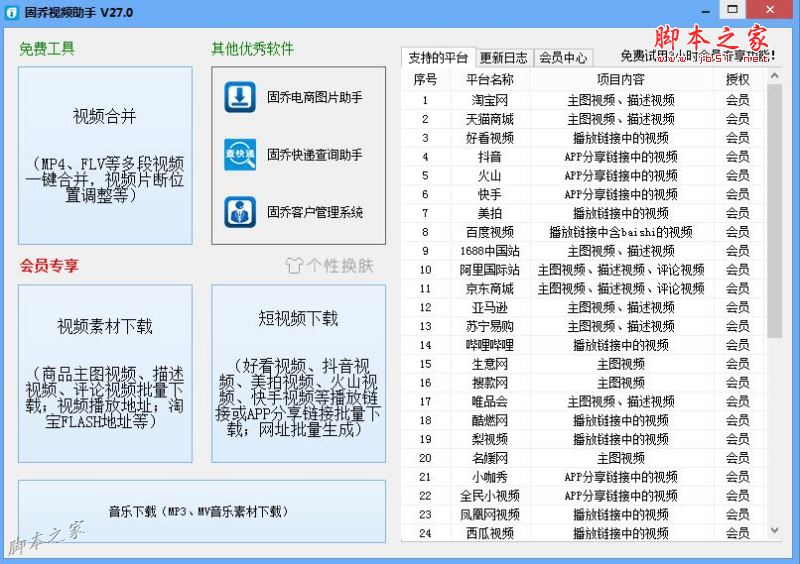
Task: Open the 视频合并 tool
Action: [105, 155]
